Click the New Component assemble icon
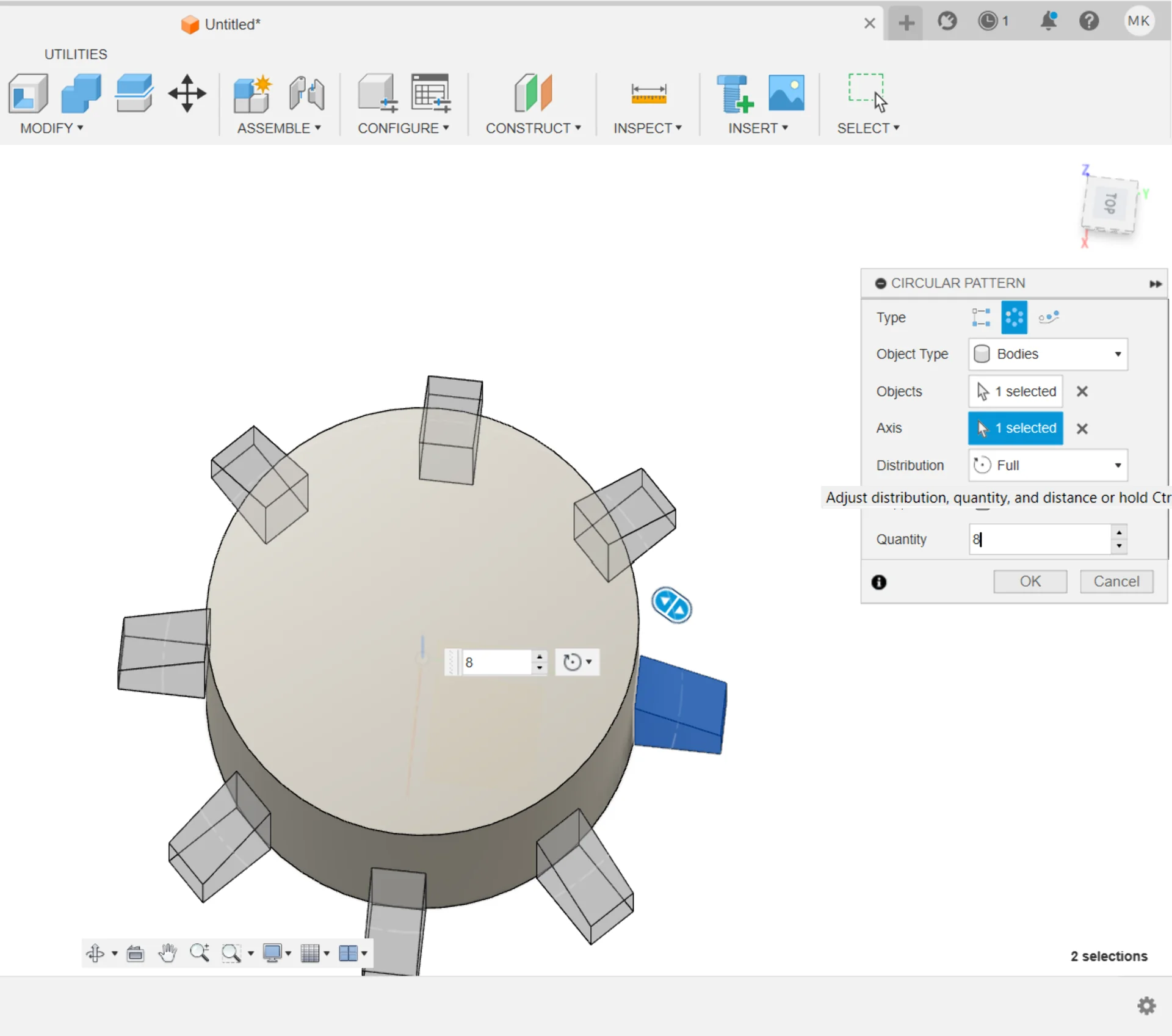 point(252,94)
